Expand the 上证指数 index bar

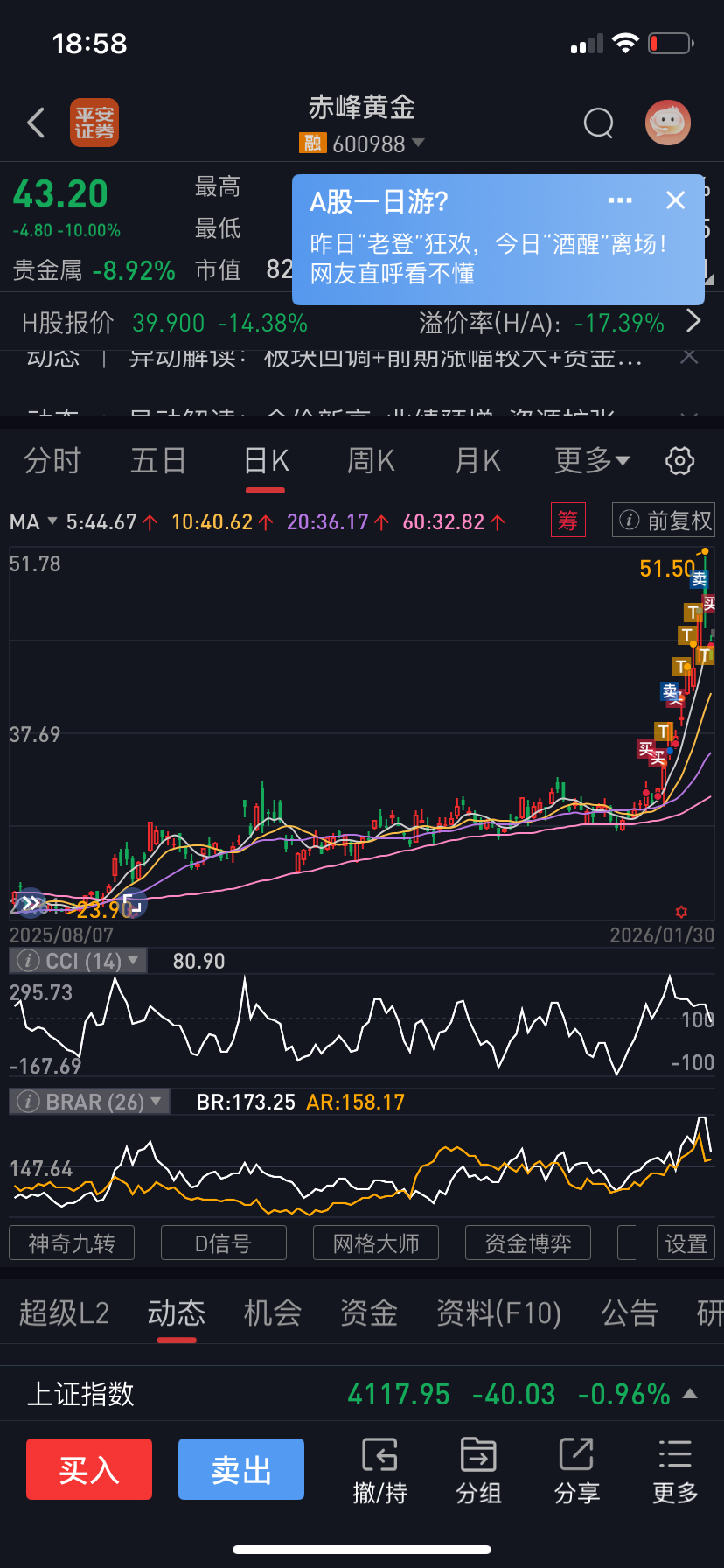690,1393
